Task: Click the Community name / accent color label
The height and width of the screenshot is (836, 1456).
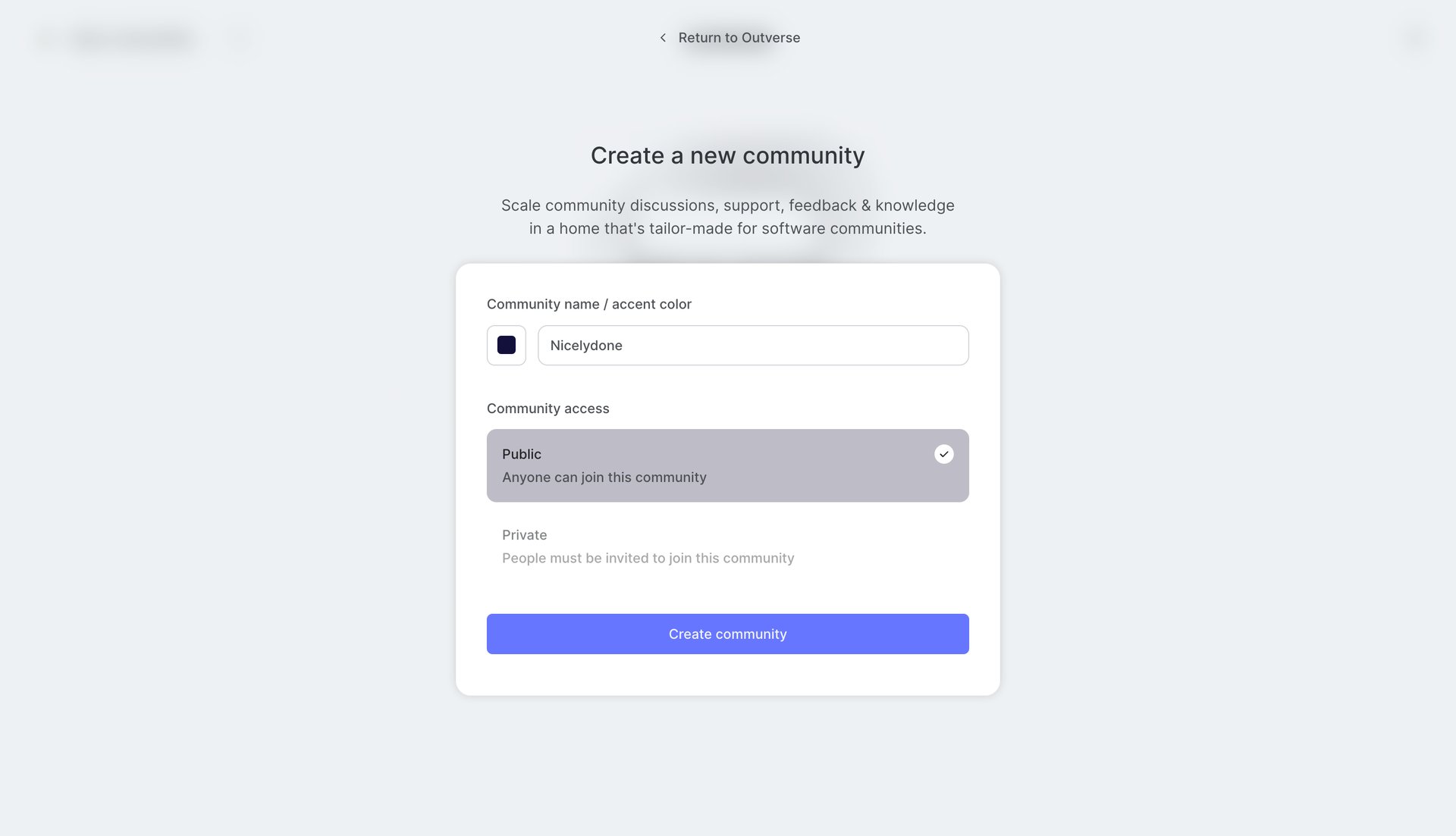Action: click(x=588, y=304)
